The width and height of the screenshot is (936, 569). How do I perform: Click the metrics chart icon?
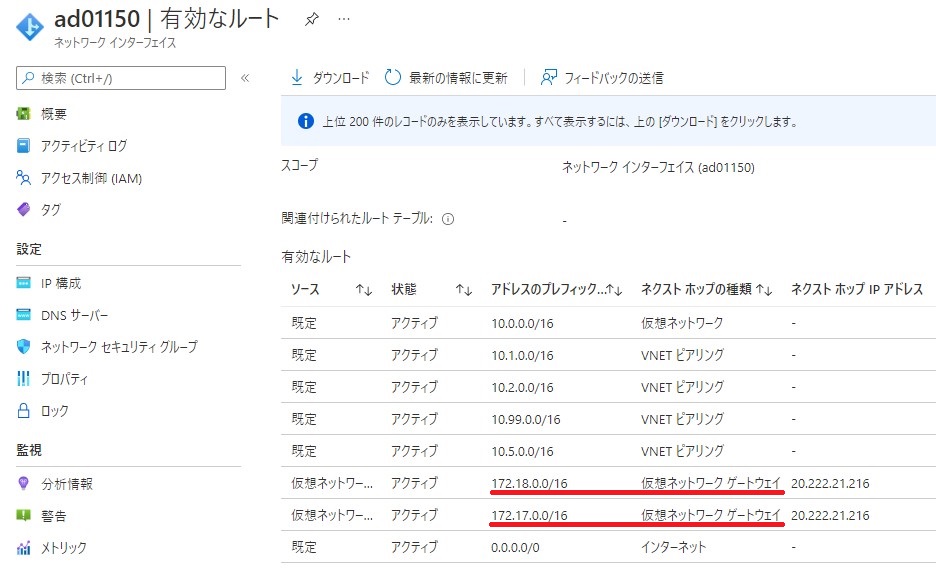click(x=23, y=548)
